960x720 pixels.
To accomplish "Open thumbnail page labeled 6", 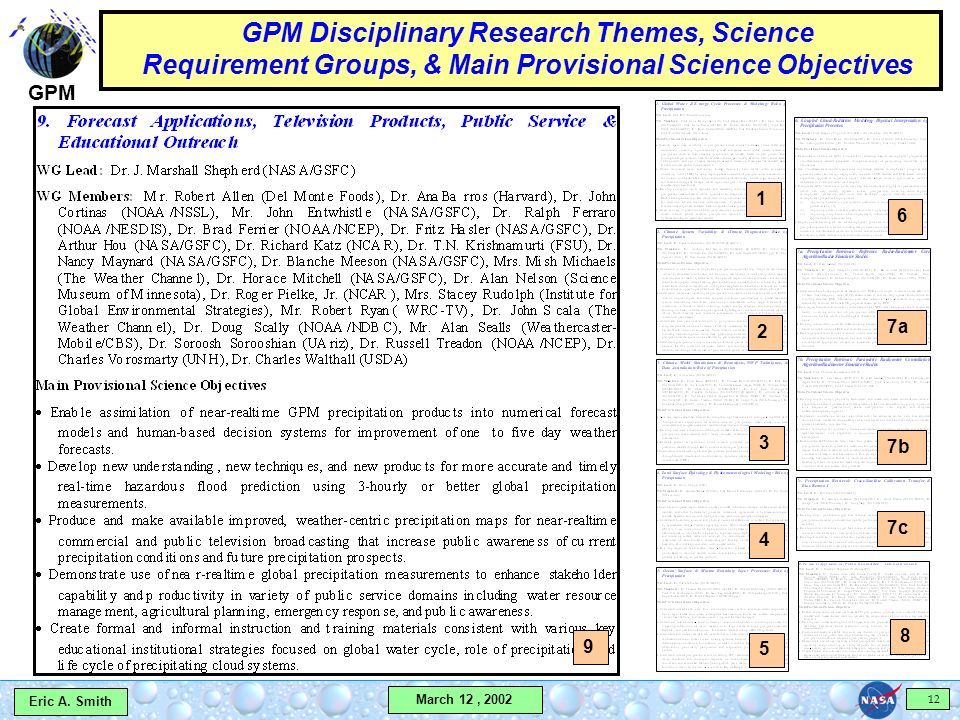I will point(861,178).
